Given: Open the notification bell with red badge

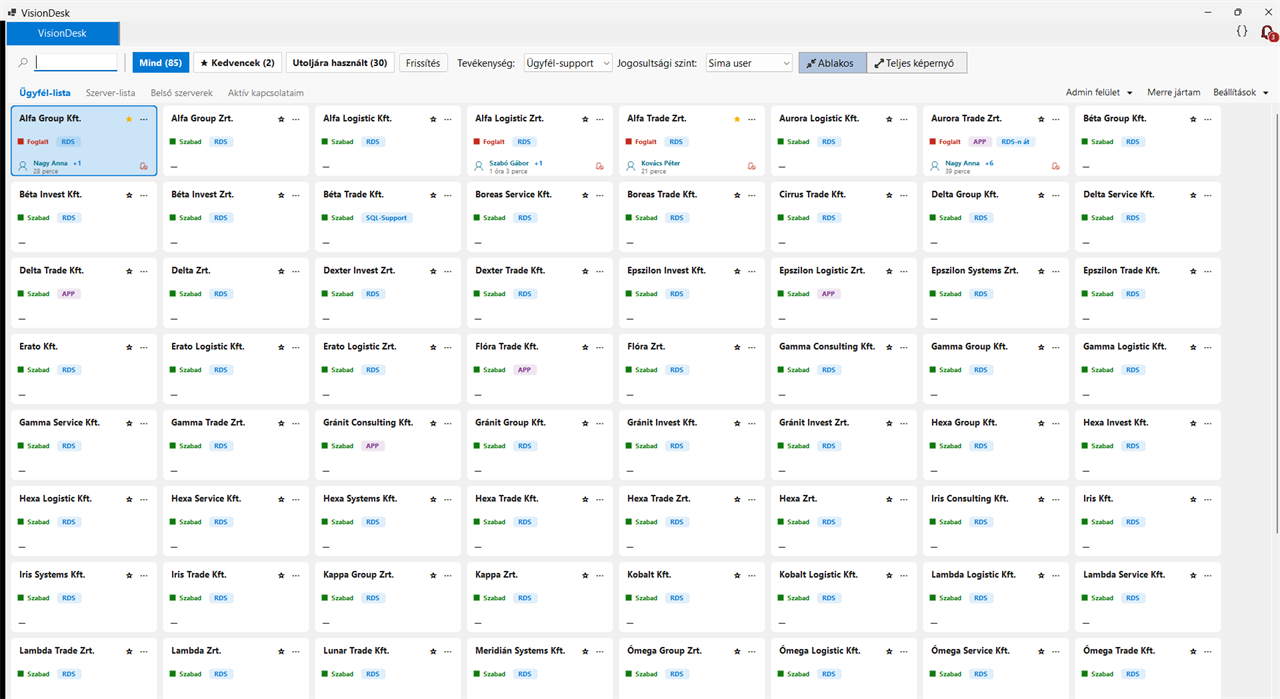Looking at the screenshot, I should point(1268,33).
